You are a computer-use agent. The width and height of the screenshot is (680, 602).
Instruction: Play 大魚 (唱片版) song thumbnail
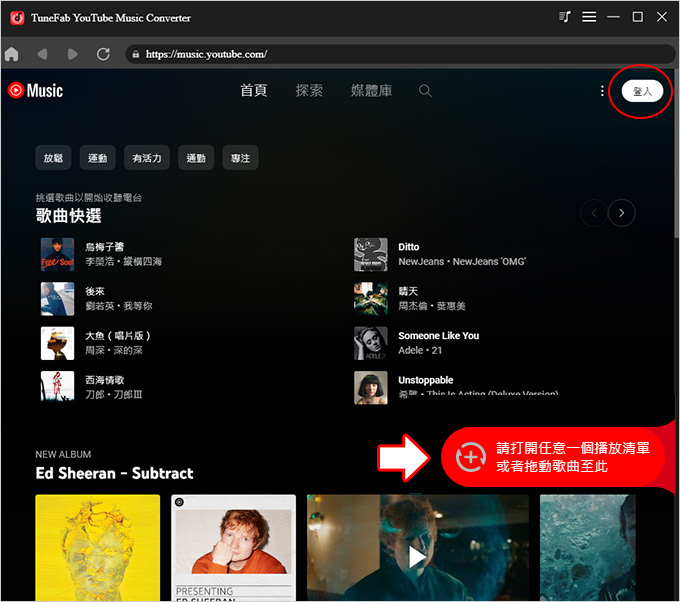[57, 343]
